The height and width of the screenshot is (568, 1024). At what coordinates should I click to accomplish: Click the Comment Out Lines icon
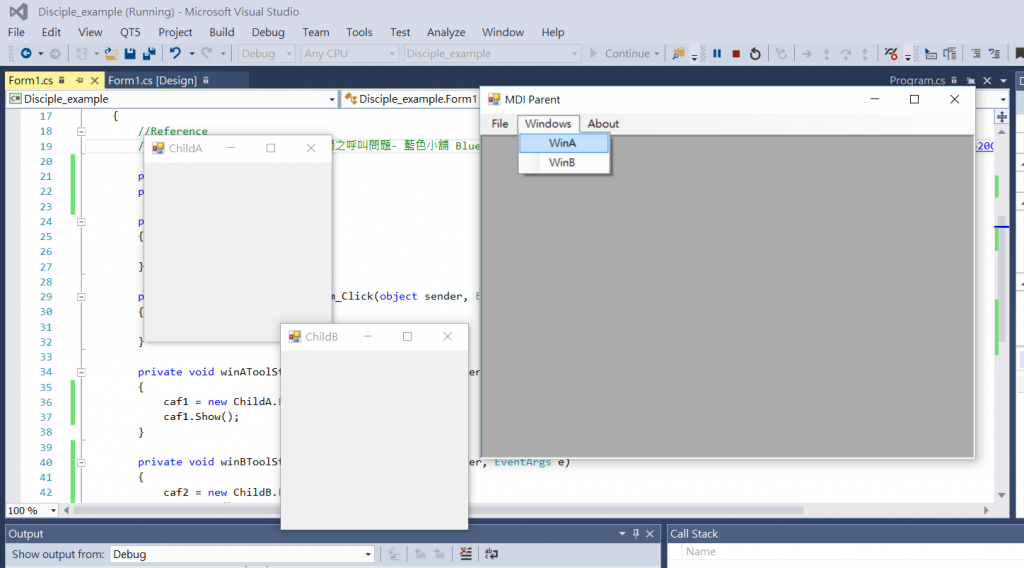pyautogui.click(x=976, y=54)
